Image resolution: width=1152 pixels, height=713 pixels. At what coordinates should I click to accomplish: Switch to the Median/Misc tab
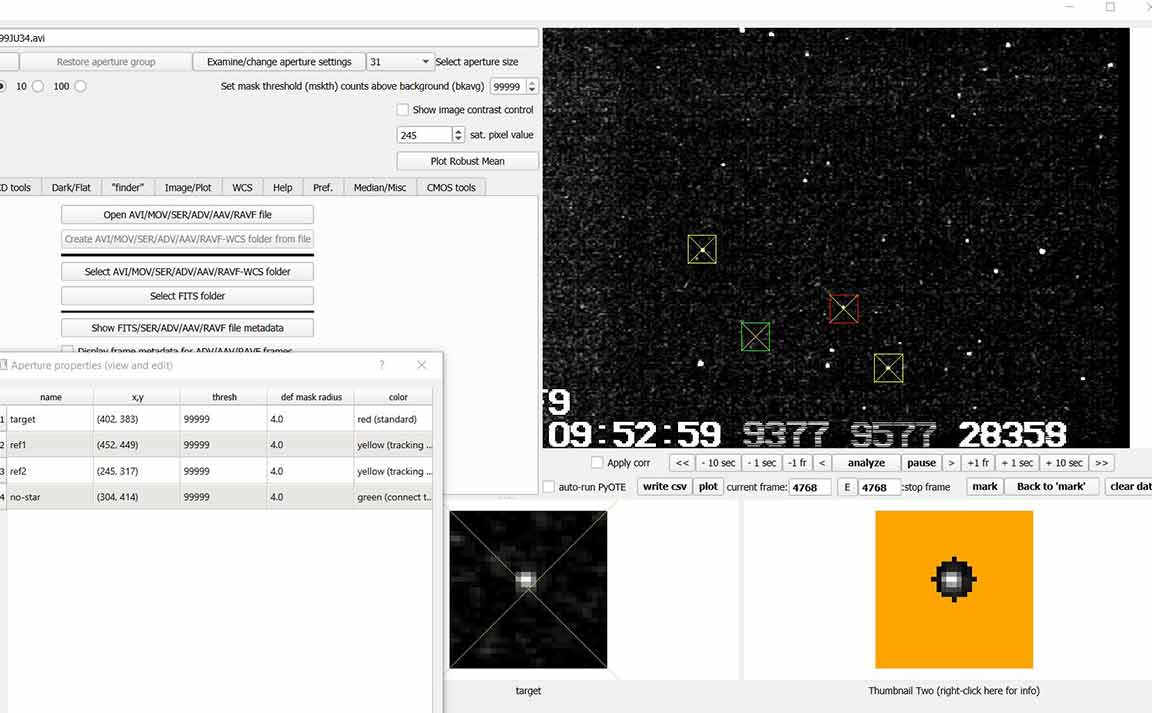click(x=380, y=187)
